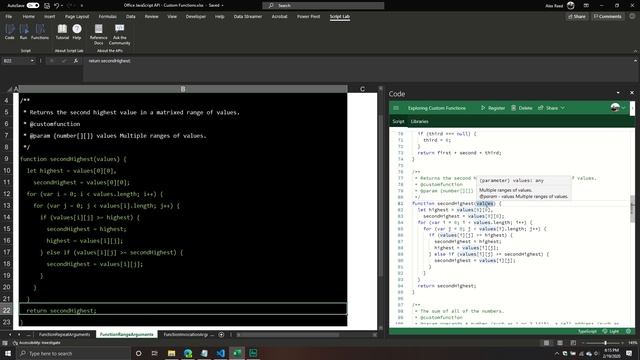Click the Excel icon on taskbar
The height and width of the screenshot is (360, 640).
237,353
